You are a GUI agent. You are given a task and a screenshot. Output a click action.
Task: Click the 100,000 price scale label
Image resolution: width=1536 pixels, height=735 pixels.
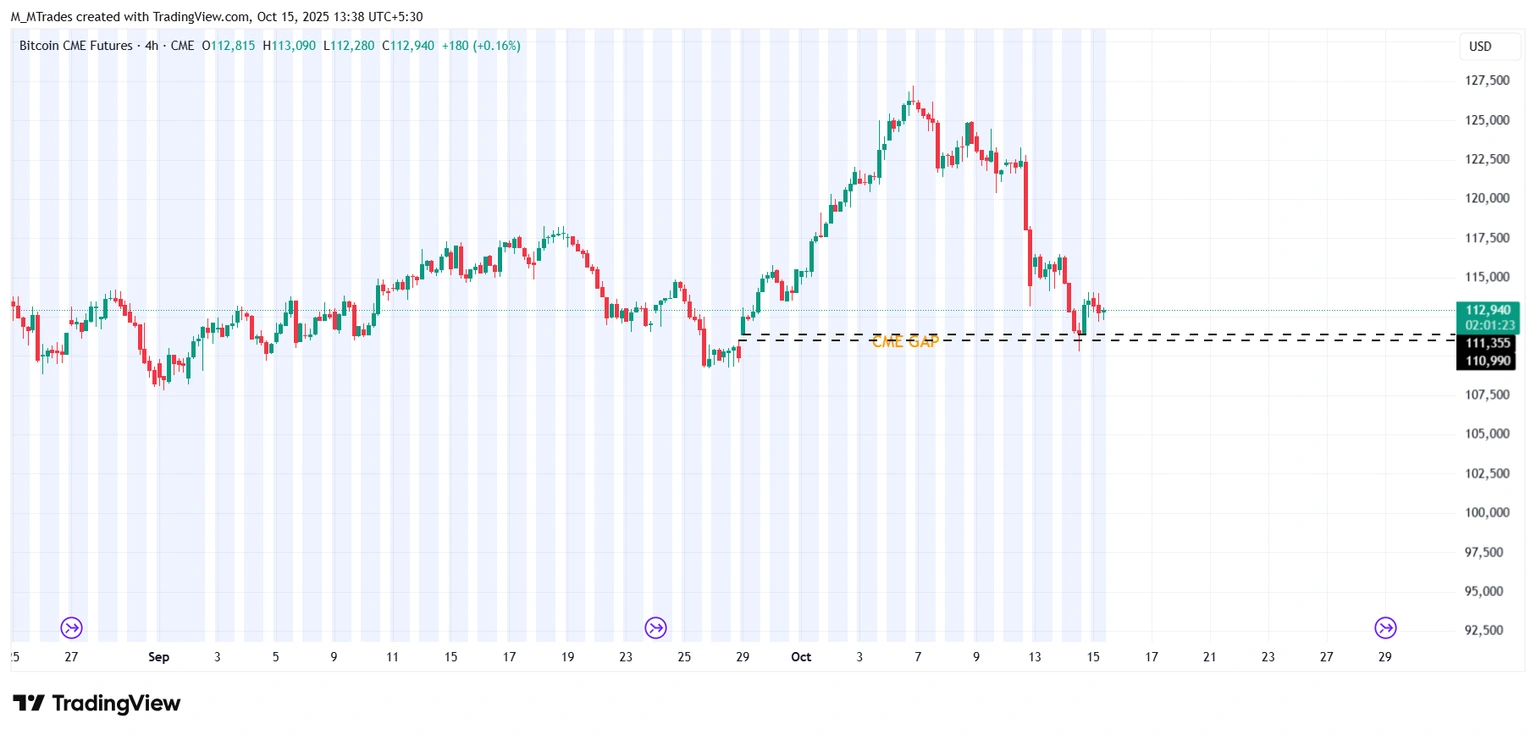[x=1487, y=513]
